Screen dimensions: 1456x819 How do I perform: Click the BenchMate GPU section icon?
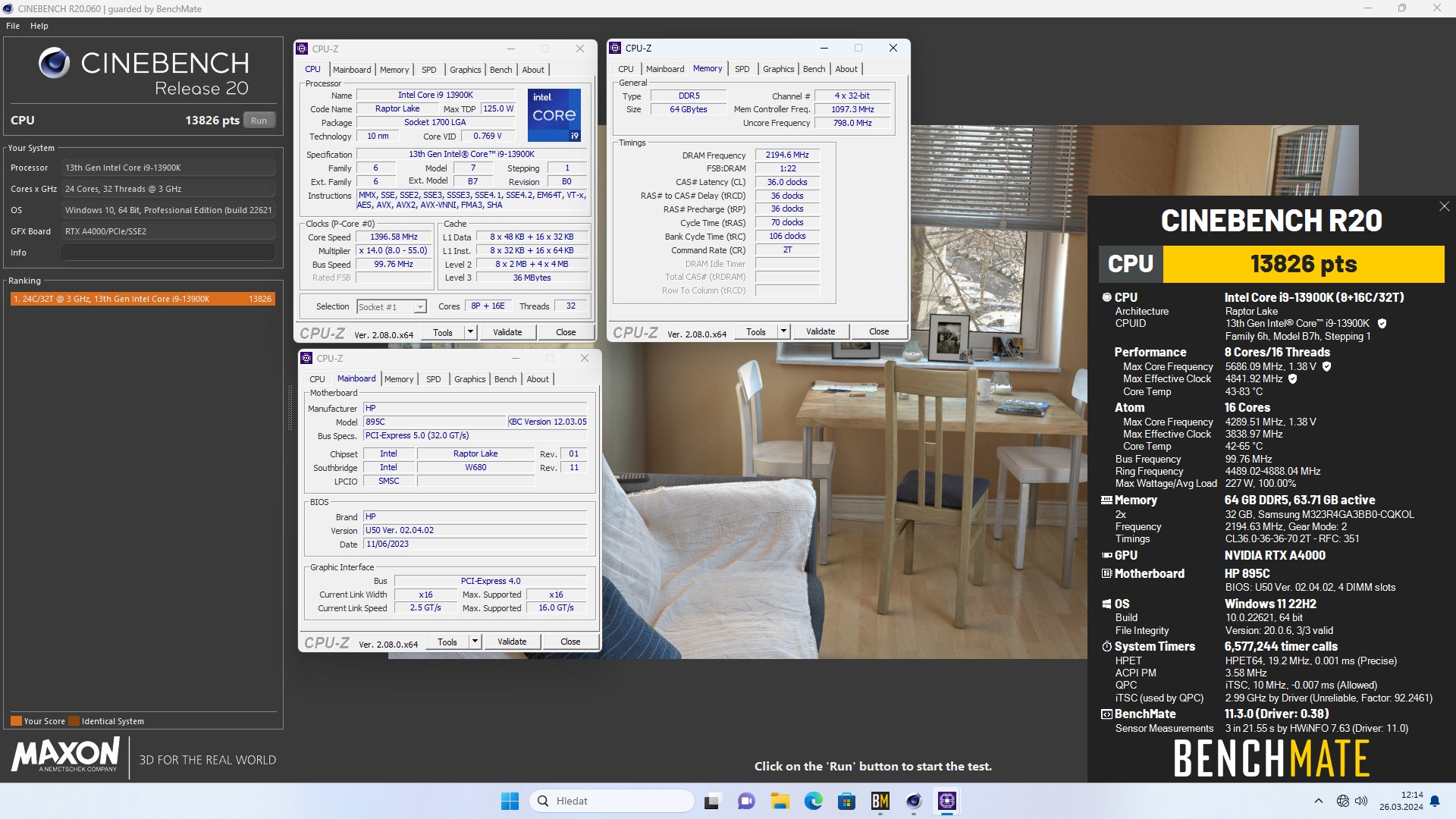1106,555
